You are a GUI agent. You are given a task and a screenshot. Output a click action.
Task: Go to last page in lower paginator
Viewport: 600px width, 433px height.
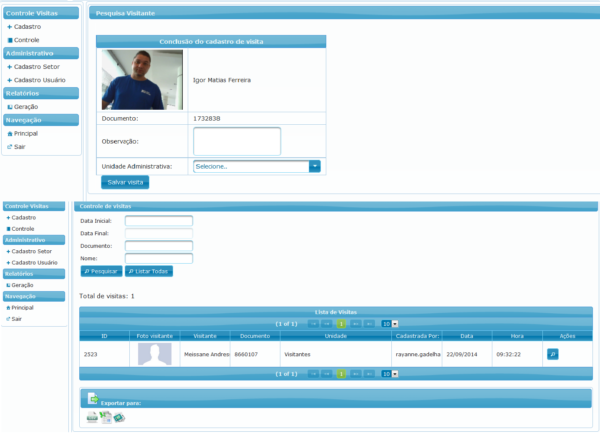click(x=369, y=374)
